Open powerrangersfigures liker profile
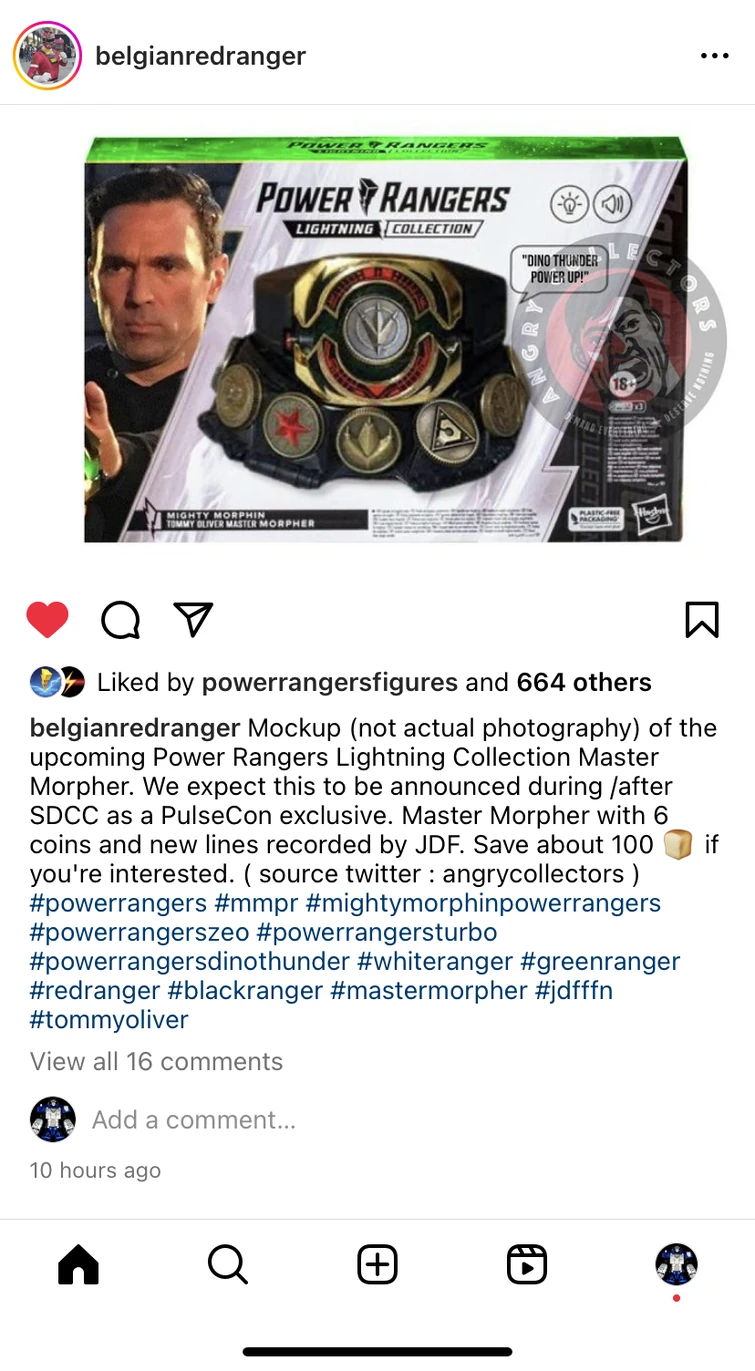Screen dimensions: 755x1371 330,683
